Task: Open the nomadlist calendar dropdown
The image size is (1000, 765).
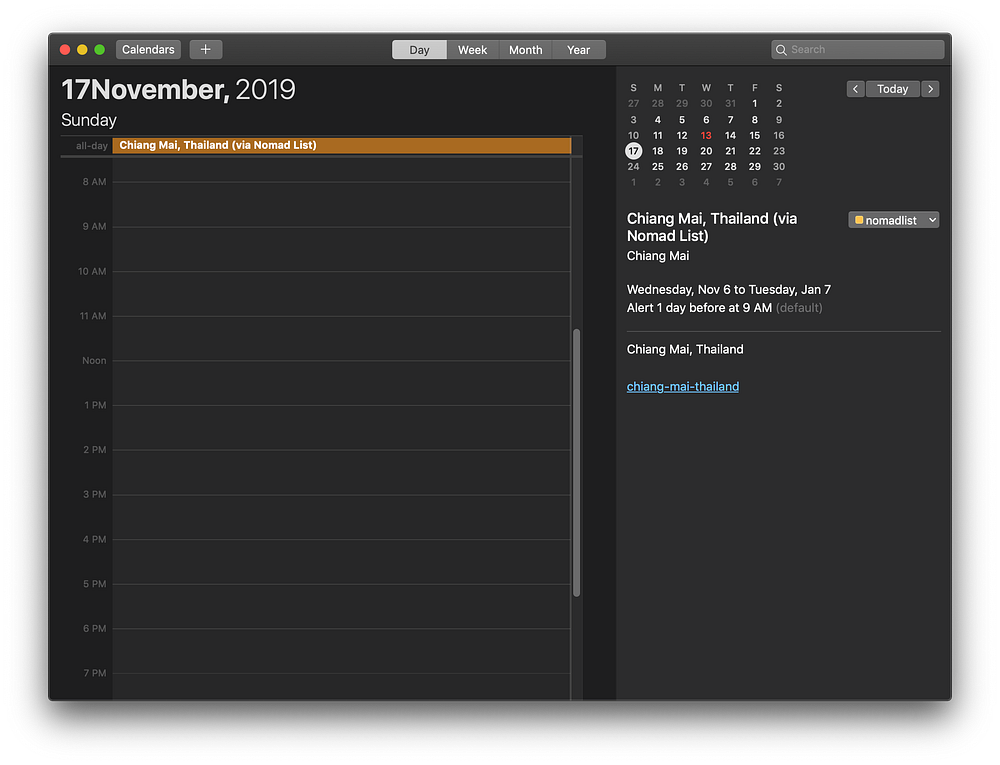Action: click(893, 220)
